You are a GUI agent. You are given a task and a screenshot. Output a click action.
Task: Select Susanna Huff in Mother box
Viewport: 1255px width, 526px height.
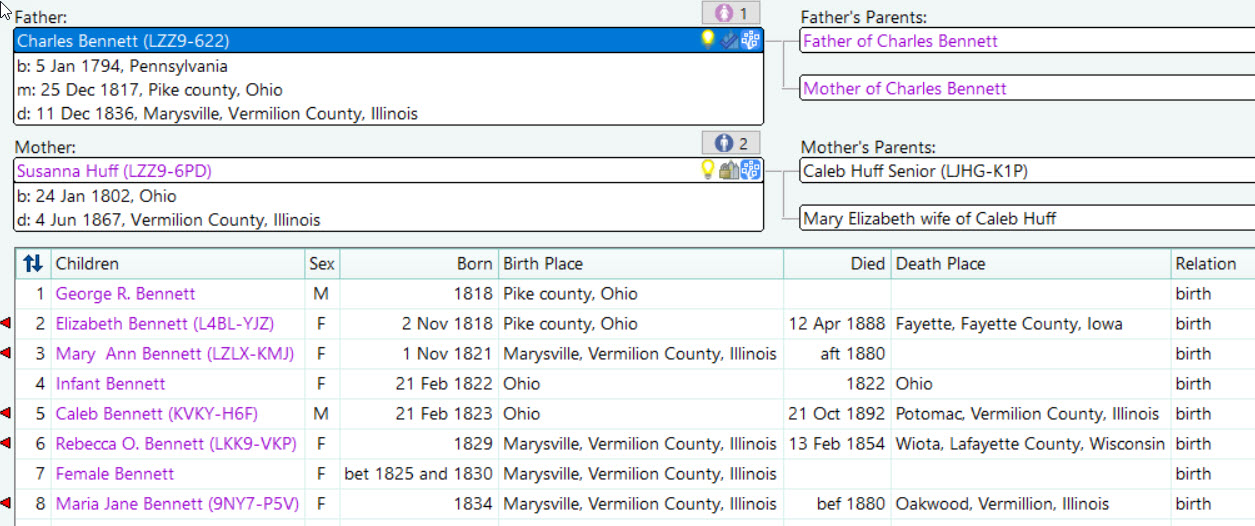[x=114, y=171]
